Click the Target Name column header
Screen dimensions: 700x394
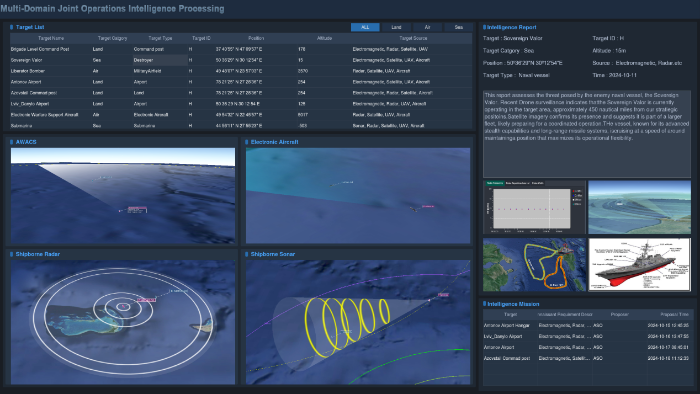click(50, 38)
